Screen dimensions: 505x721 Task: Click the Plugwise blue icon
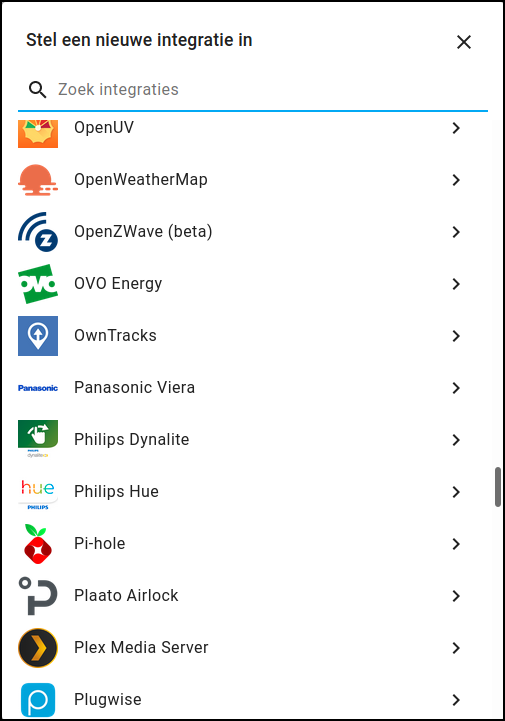tap(38, 700)
